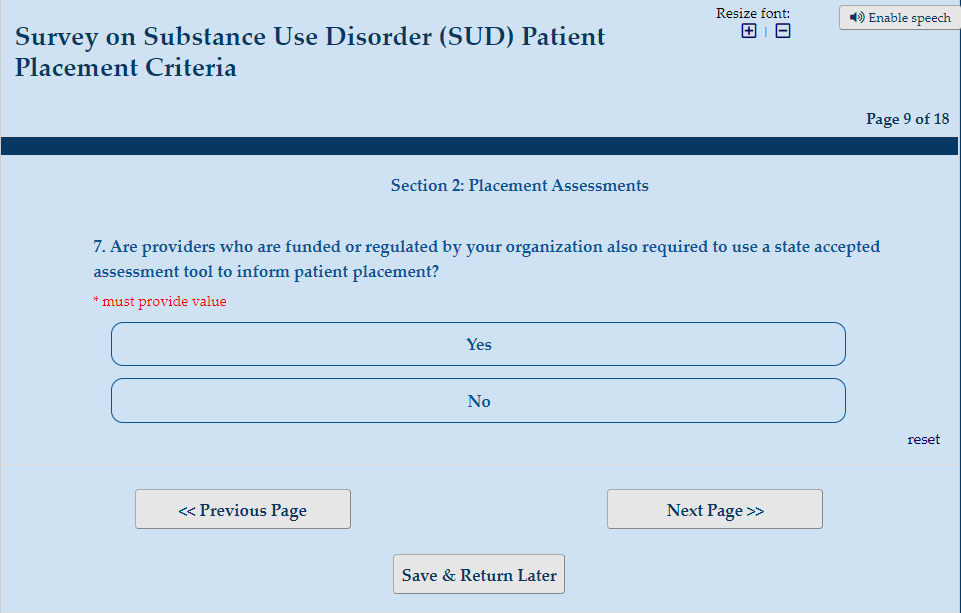Increase font size with the plus icon
Image resolution: width=961 pixels, height=613 pixels.
point(749,31)
